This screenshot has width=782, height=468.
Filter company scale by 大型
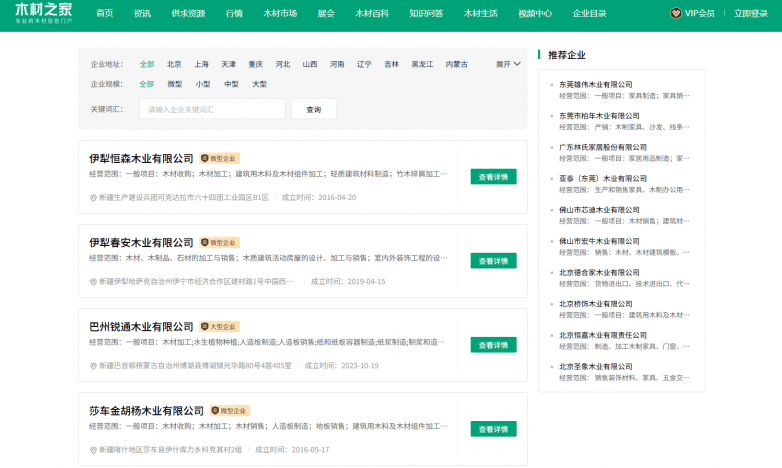[259, 84]
